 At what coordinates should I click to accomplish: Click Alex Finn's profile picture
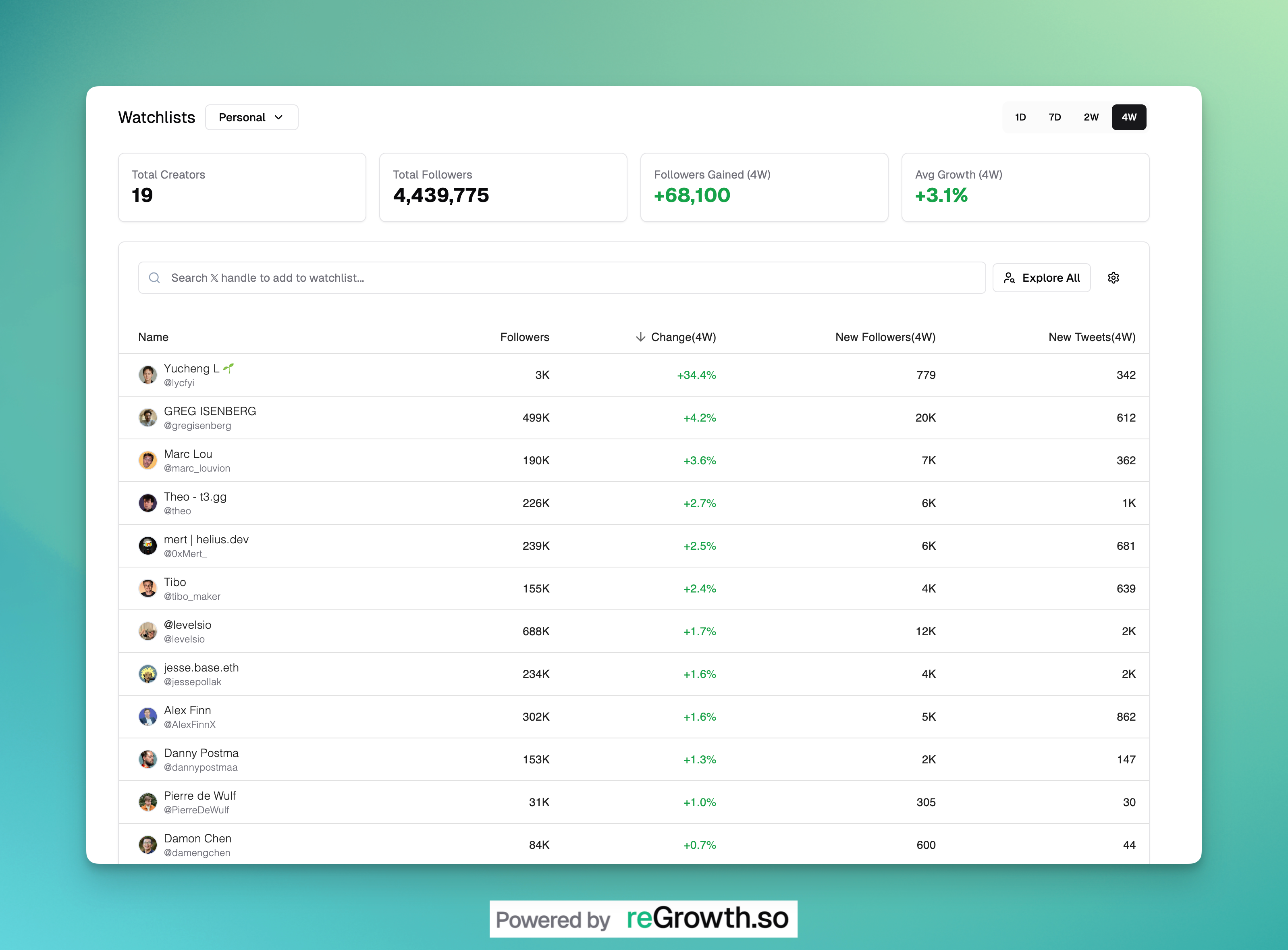click(148, 717)
